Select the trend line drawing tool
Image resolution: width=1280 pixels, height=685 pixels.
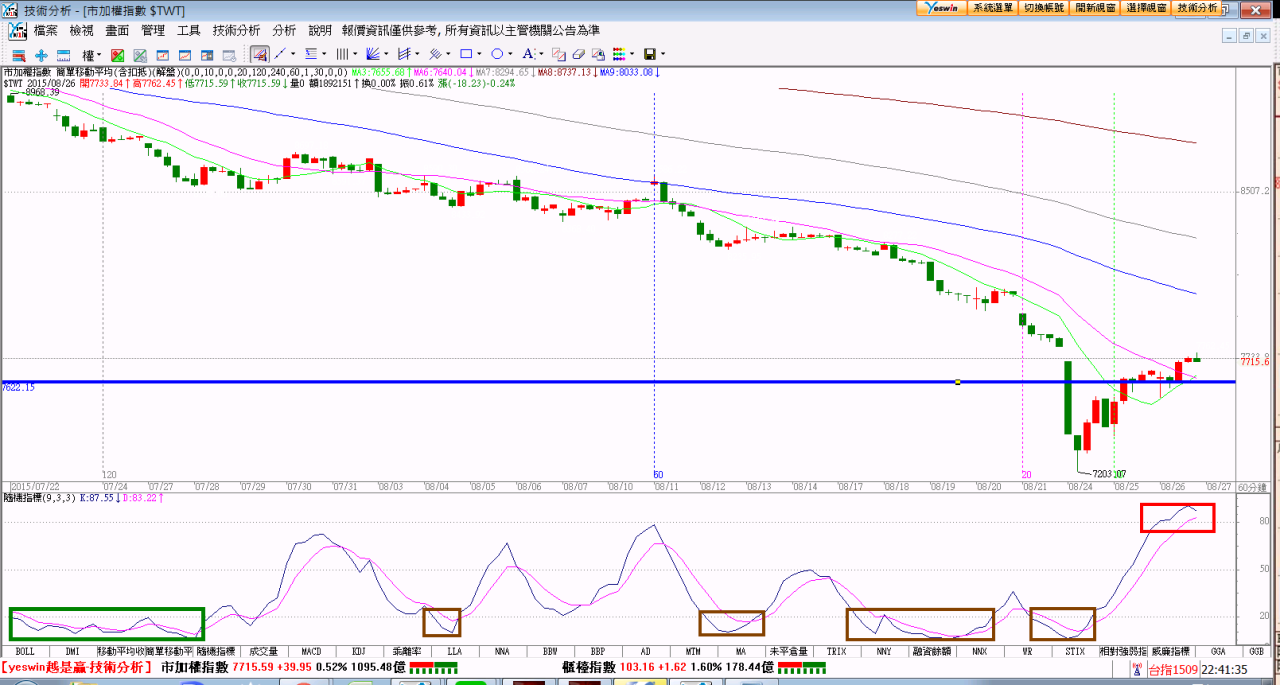point(280,54)
